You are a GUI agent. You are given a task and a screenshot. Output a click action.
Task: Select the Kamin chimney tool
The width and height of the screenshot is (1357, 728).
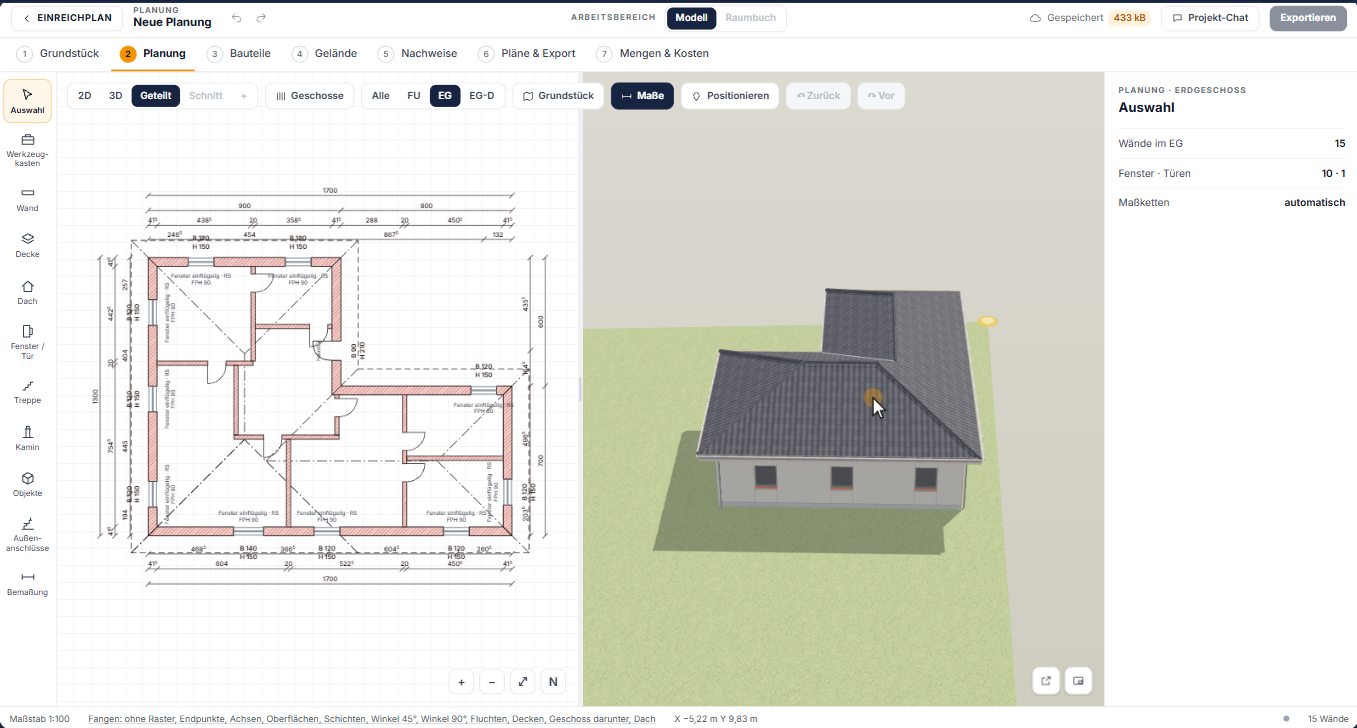click(x=28, y=438)
